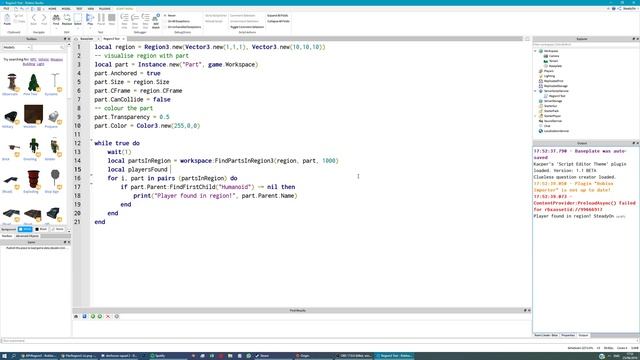
Task: Open the FILE menu
Action: (x=6, y=9)
